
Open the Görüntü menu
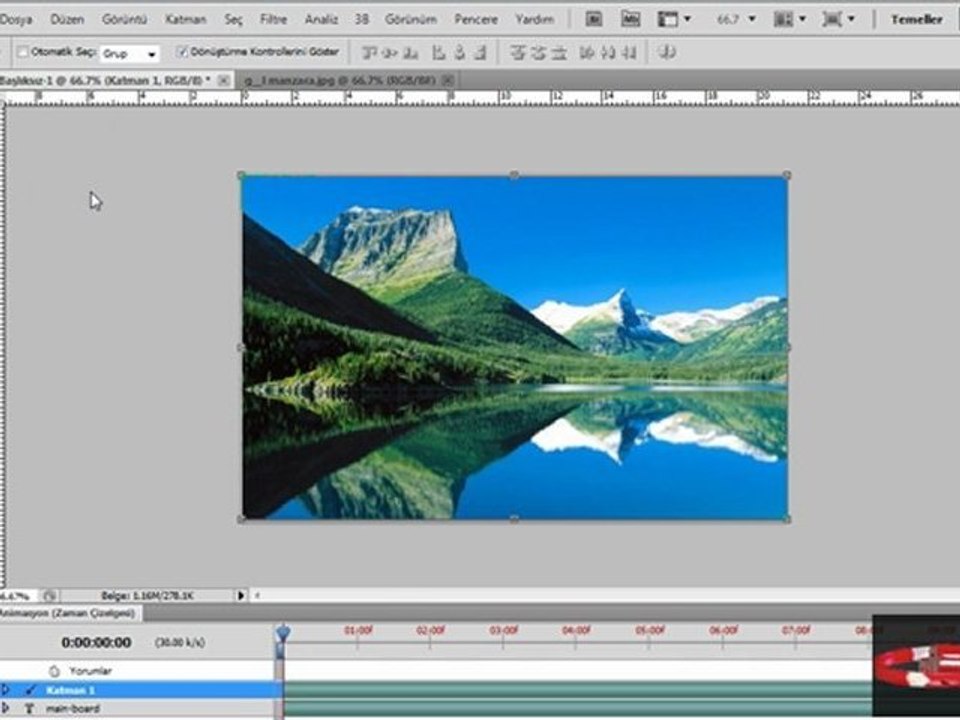tap(124, 20)
